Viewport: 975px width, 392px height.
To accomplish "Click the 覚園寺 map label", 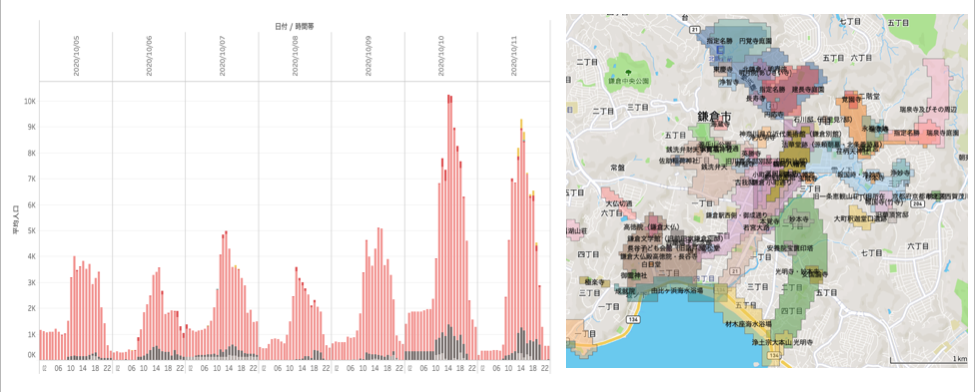I will (x=851, y=99).
